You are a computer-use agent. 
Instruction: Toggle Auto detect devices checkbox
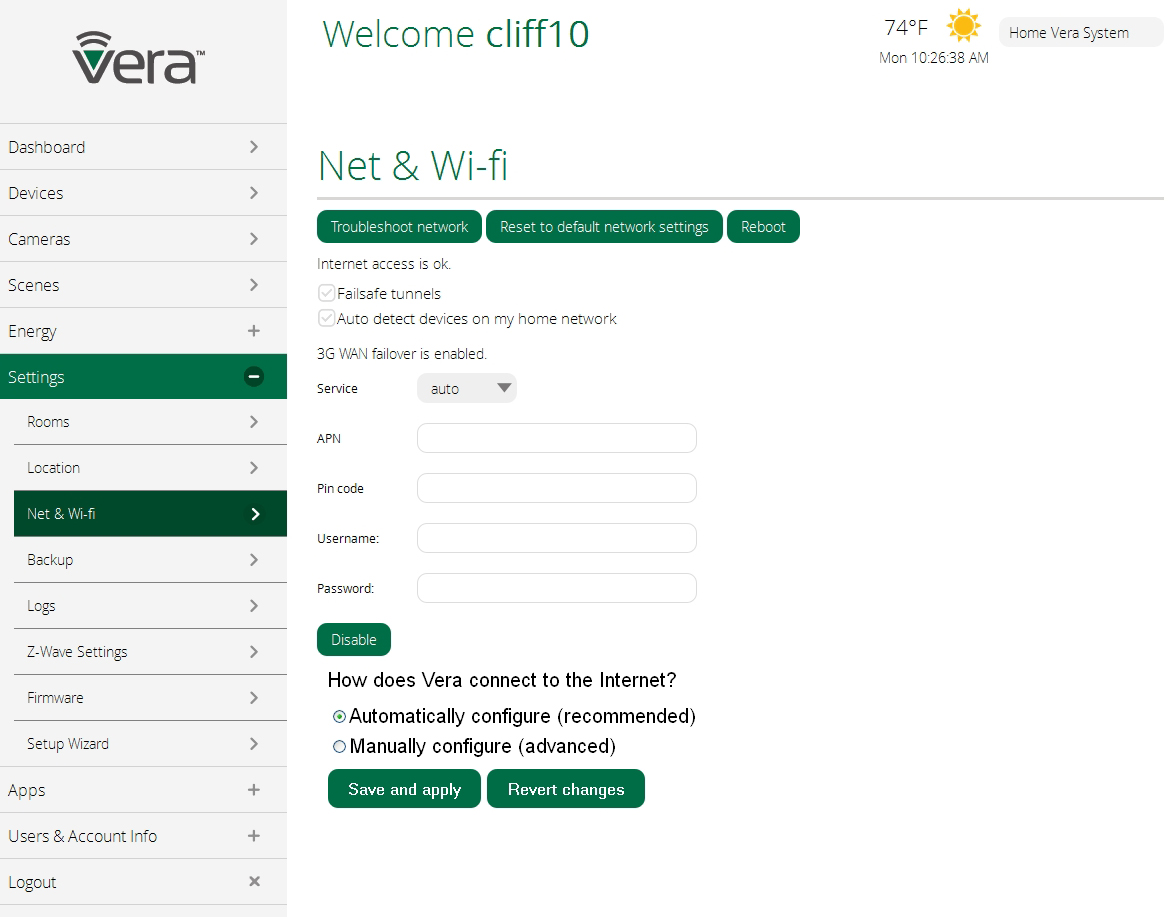(x=326, y=319)
